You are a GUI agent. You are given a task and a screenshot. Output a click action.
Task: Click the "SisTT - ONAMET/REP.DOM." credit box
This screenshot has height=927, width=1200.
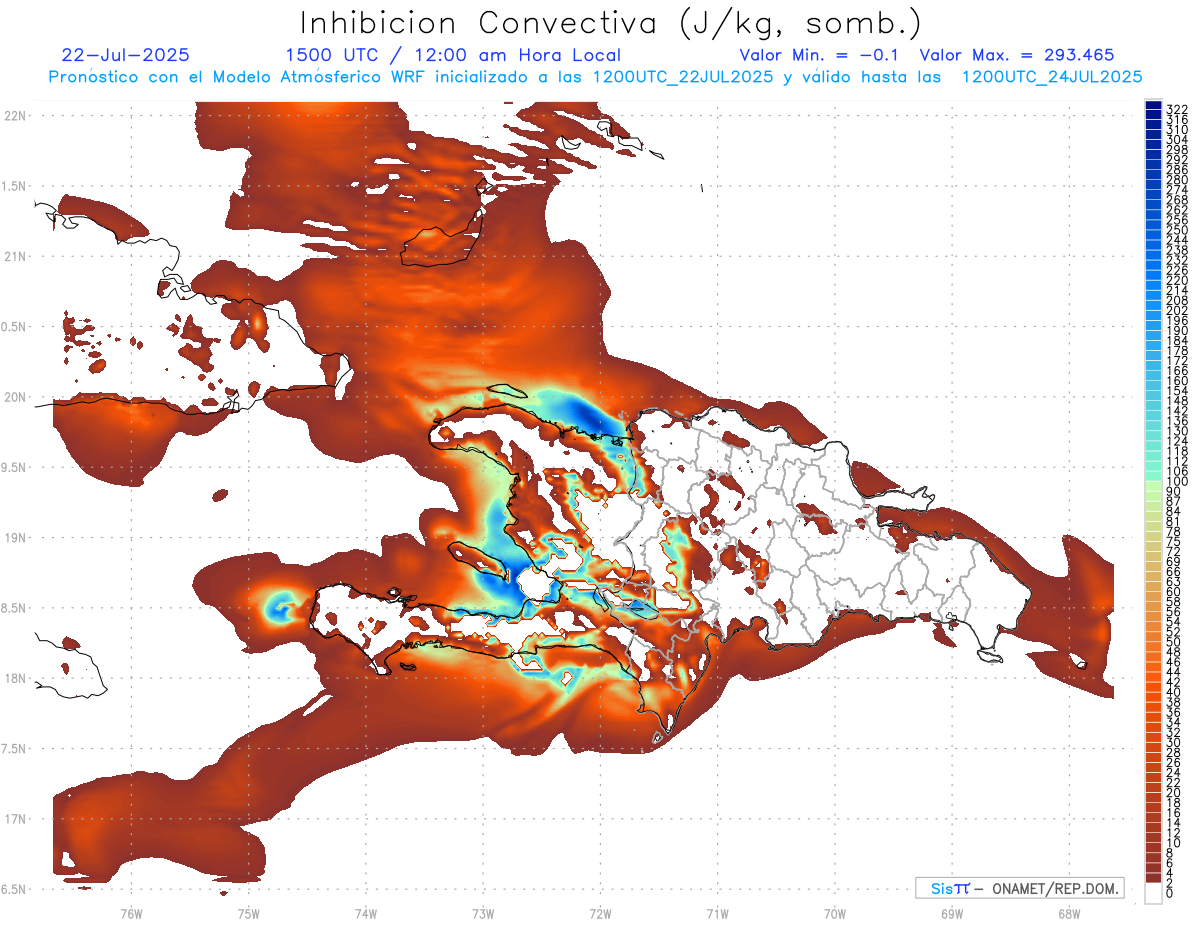click(1019, 888)
